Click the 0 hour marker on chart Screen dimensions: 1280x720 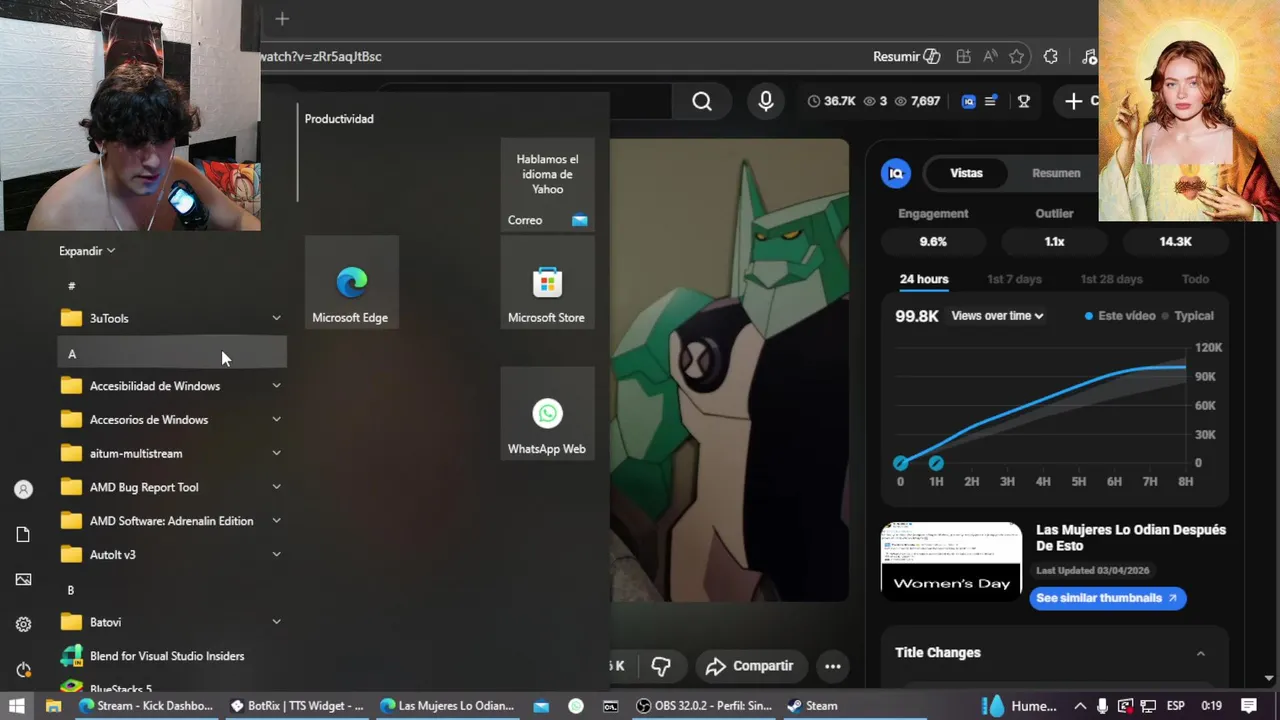tap(900, 463)
